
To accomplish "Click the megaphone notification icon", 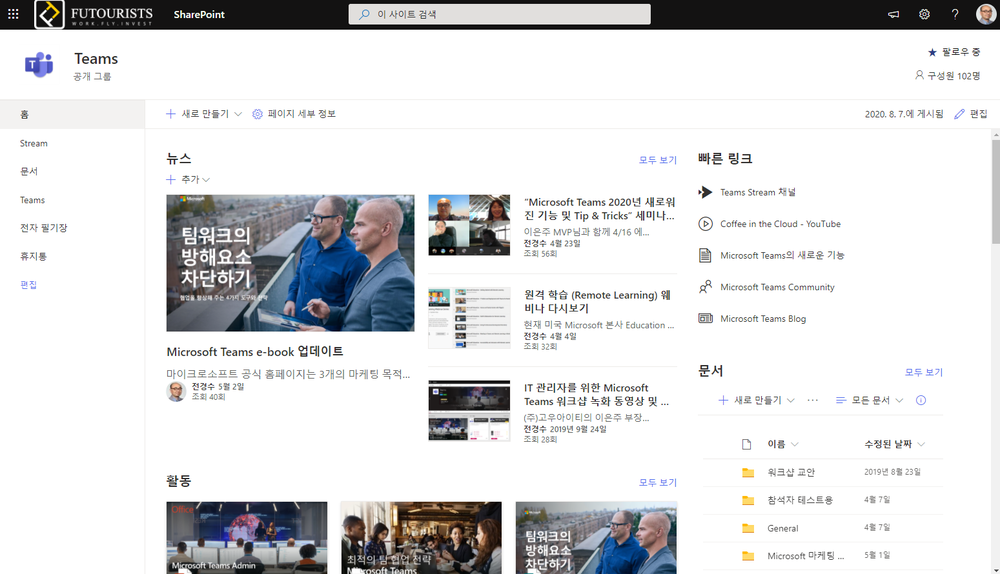I will point(893,14).
